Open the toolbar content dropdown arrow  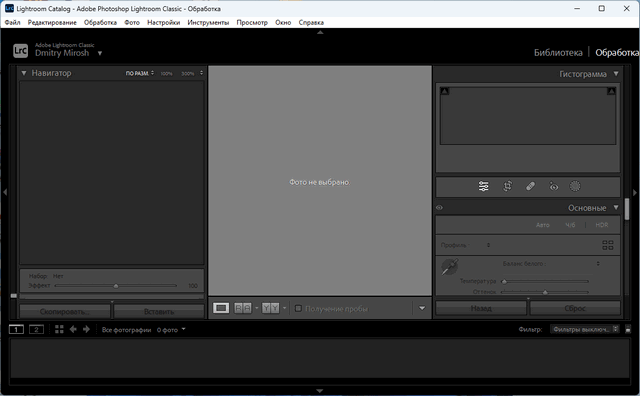[422, 308]
